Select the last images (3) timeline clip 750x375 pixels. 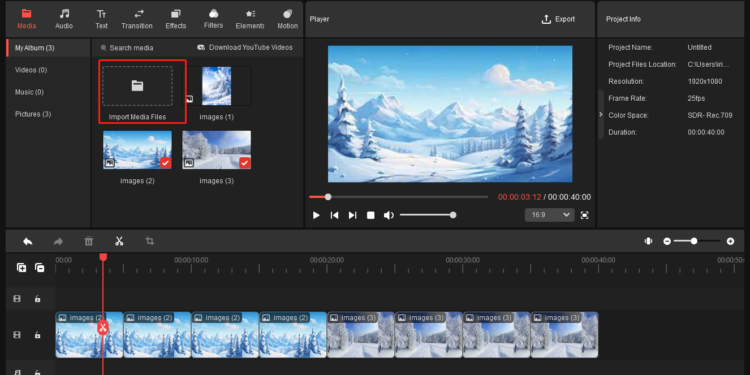tap(564, 335)
